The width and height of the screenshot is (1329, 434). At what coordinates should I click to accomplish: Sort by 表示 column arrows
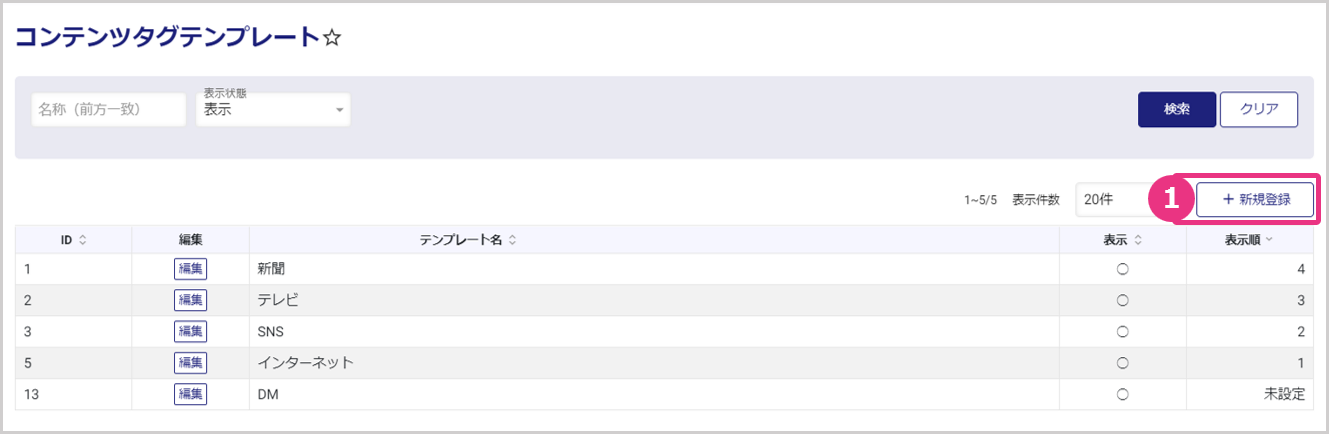(1138, 240)
